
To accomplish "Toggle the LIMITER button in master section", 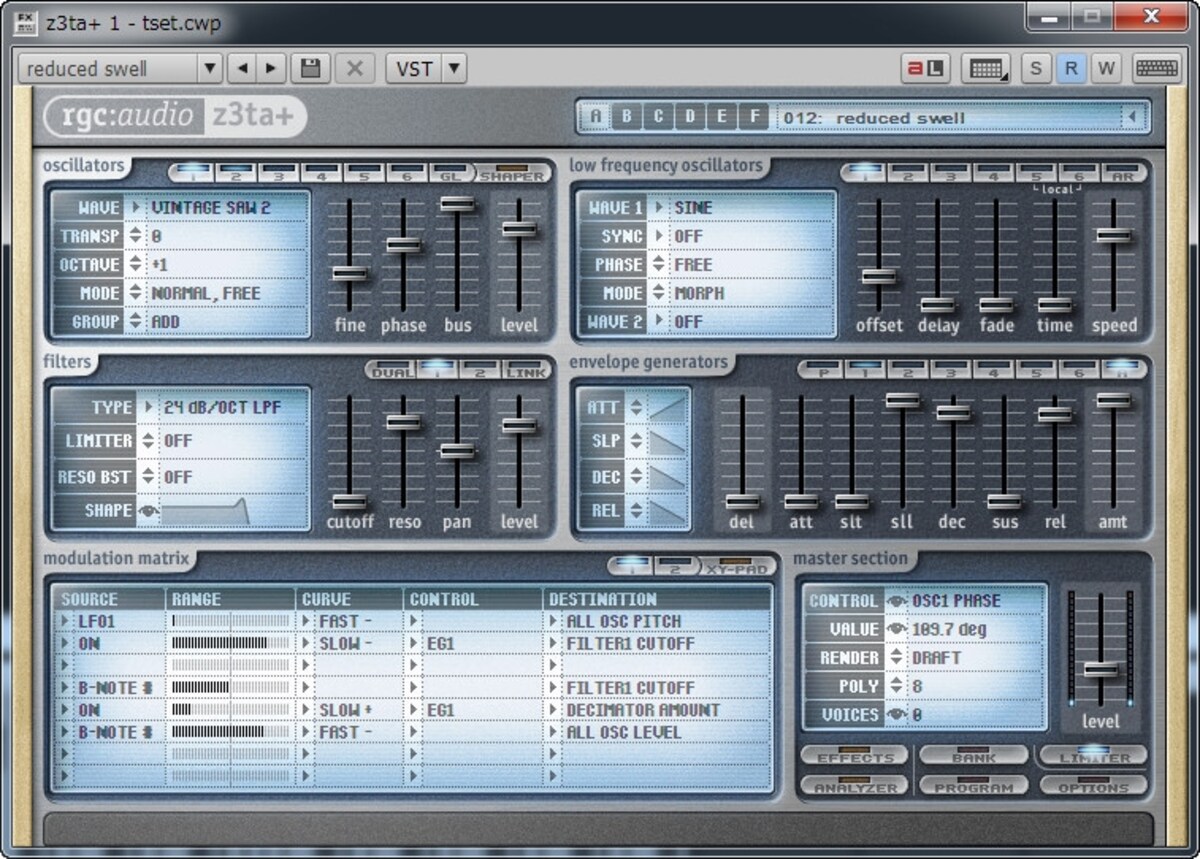I will [x=1093, y=756].
